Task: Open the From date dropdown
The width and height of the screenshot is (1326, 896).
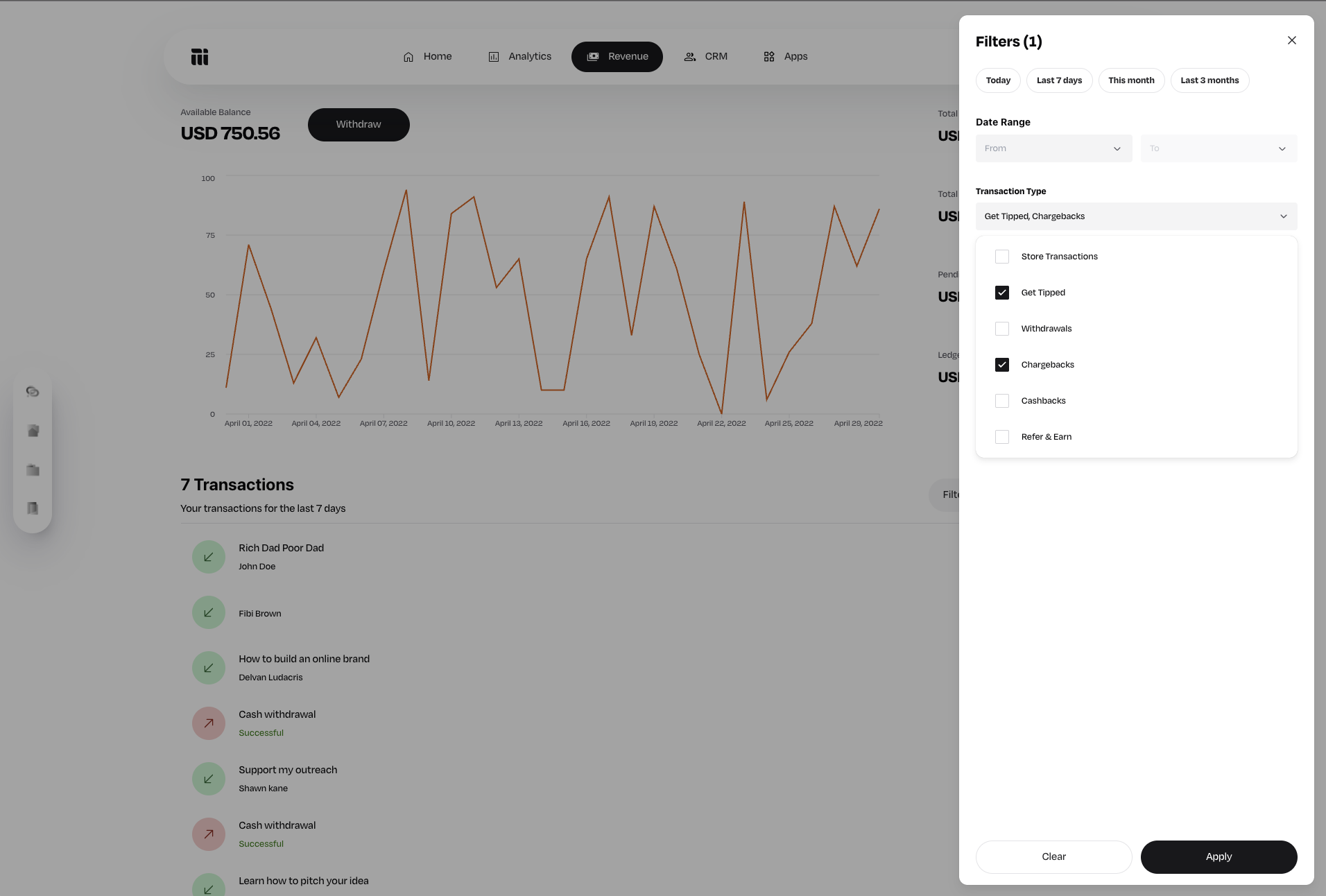Action: click(1053, 148)
